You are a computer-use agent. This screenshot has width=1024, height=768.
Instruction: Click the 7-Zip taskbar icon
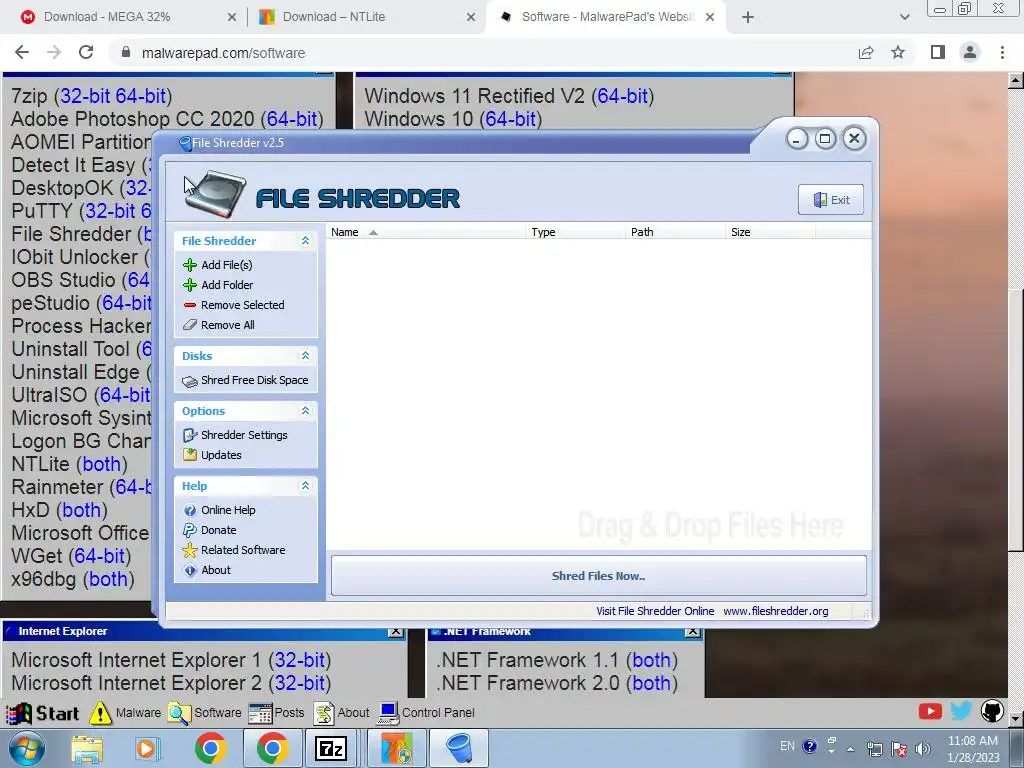click(x=330, y=749)
